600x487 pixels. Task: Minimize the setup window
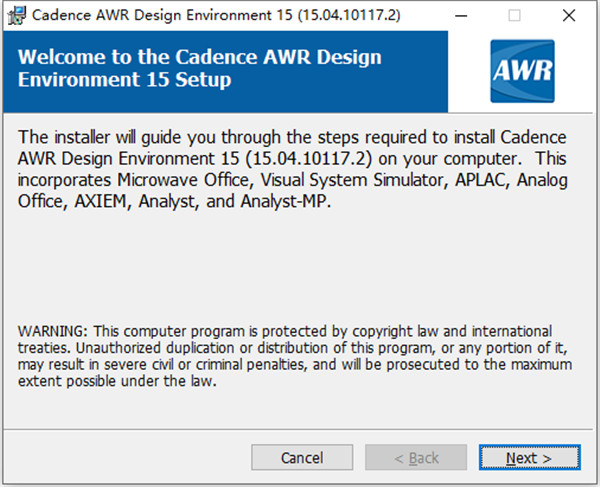(461, 16)
